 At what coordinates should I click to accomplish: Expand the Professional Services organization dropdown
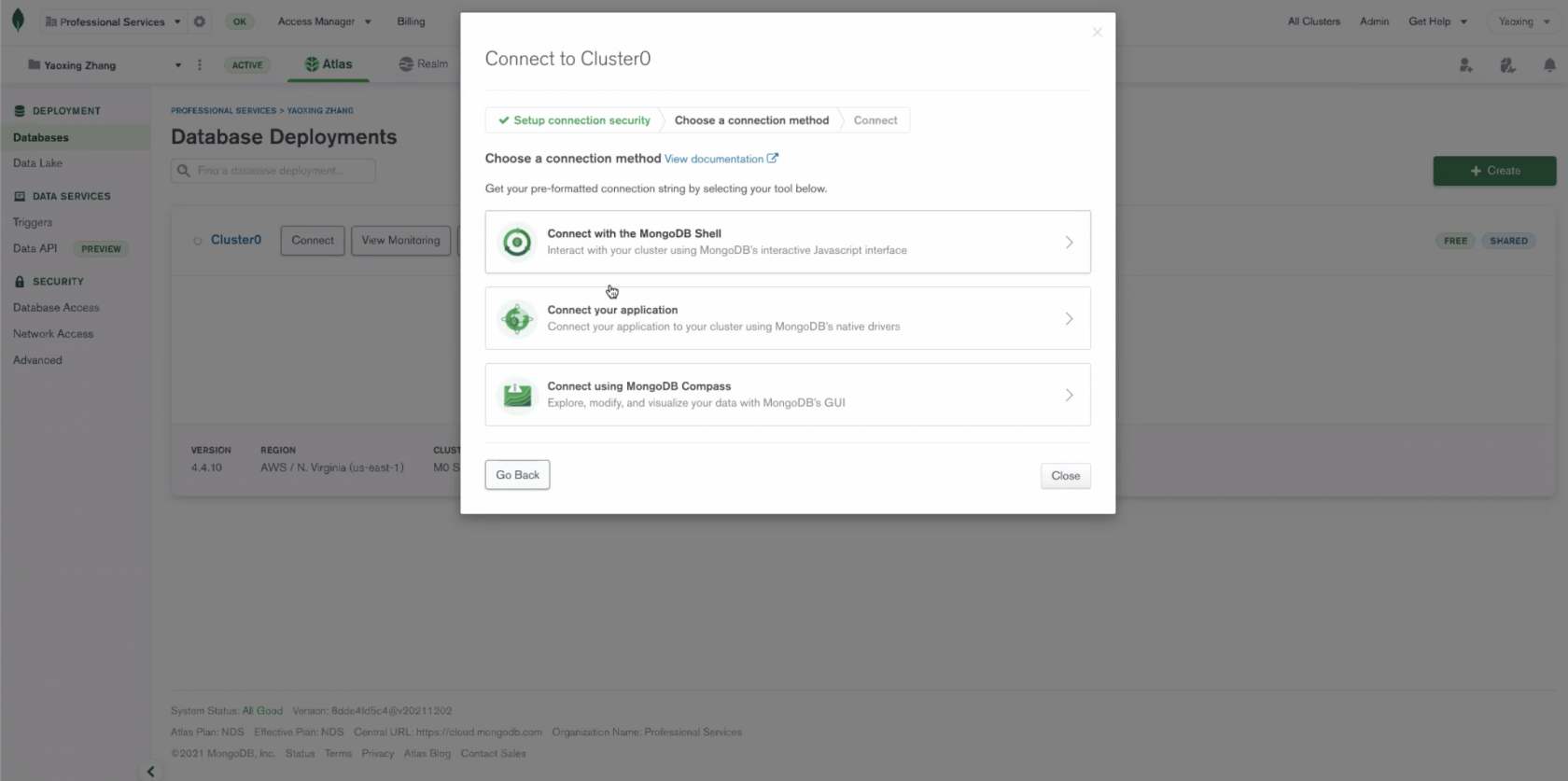pos(112,21)
